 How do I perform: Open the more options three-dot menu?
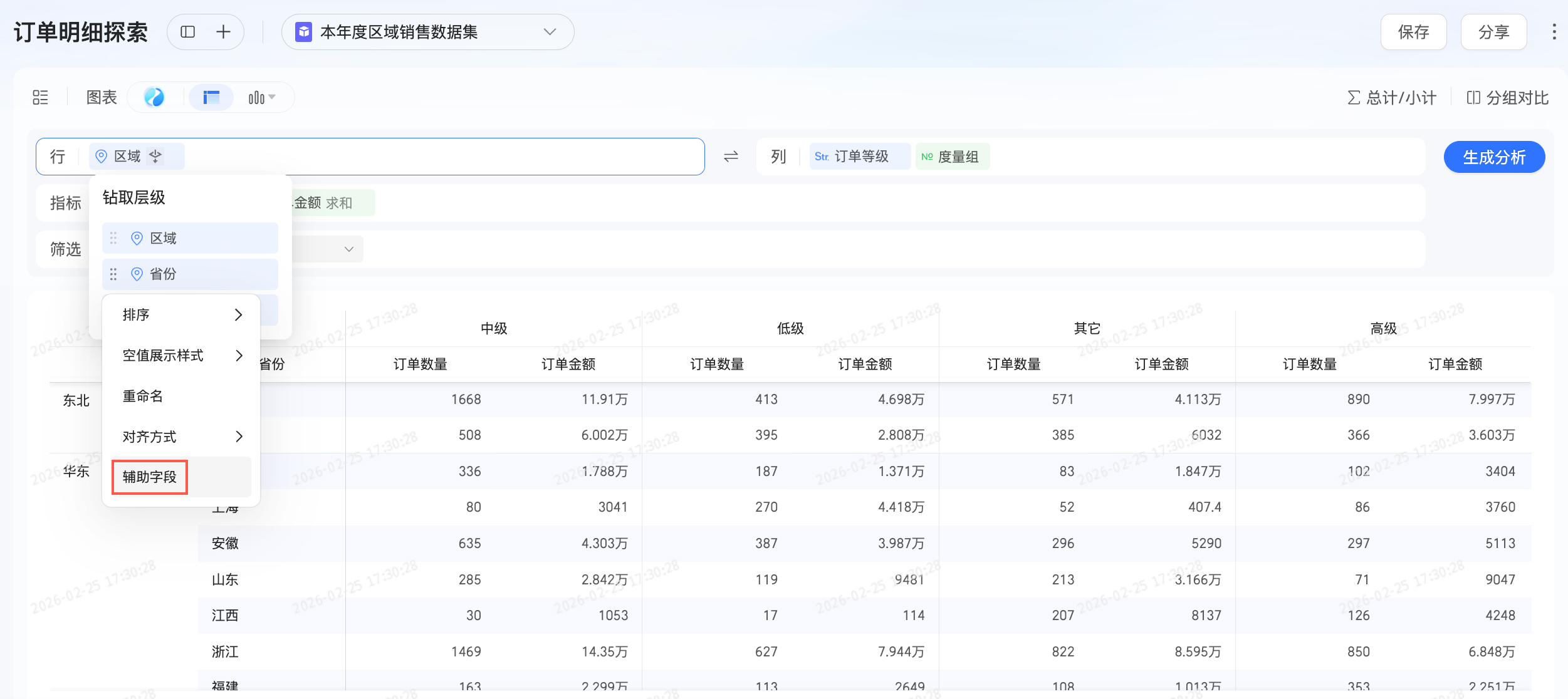[1554, 32]
